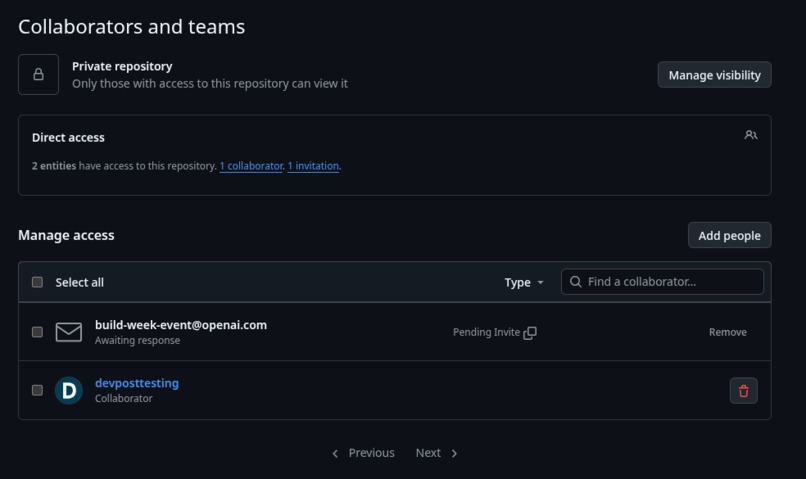806x479 pixels.
Task: Click the Select all label
Action: coord(80,282)
